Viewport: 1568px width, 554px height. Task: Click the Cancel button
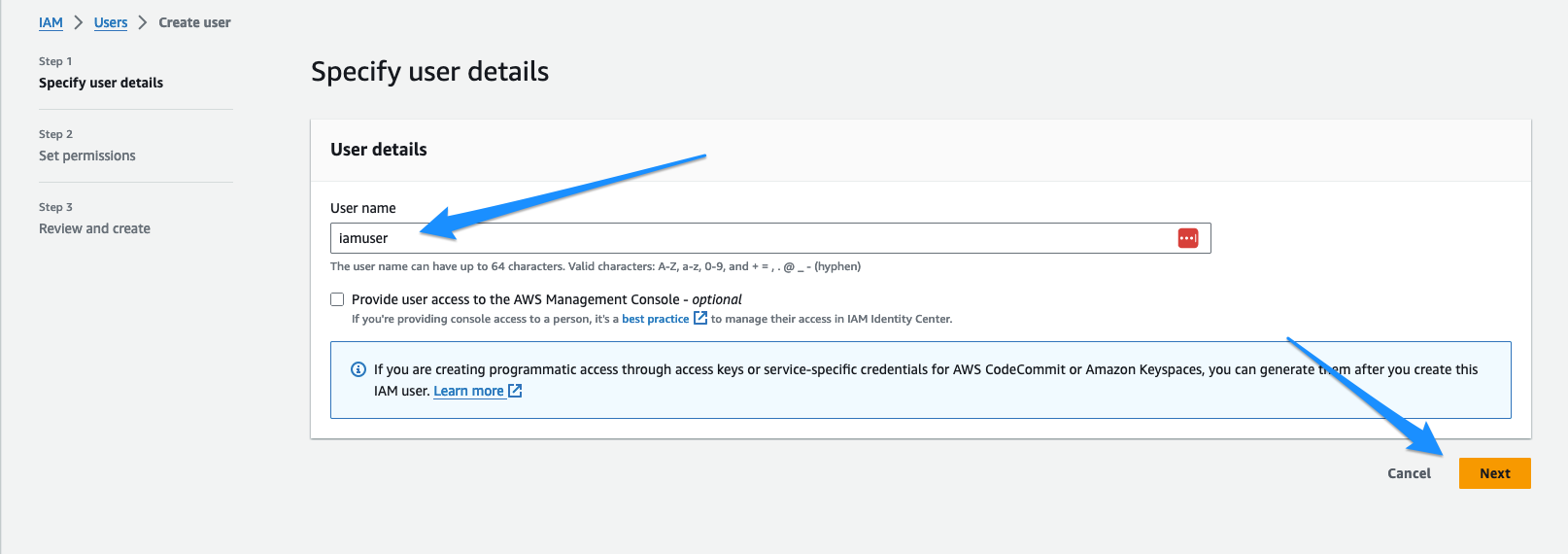click(x=1409, y=473)
